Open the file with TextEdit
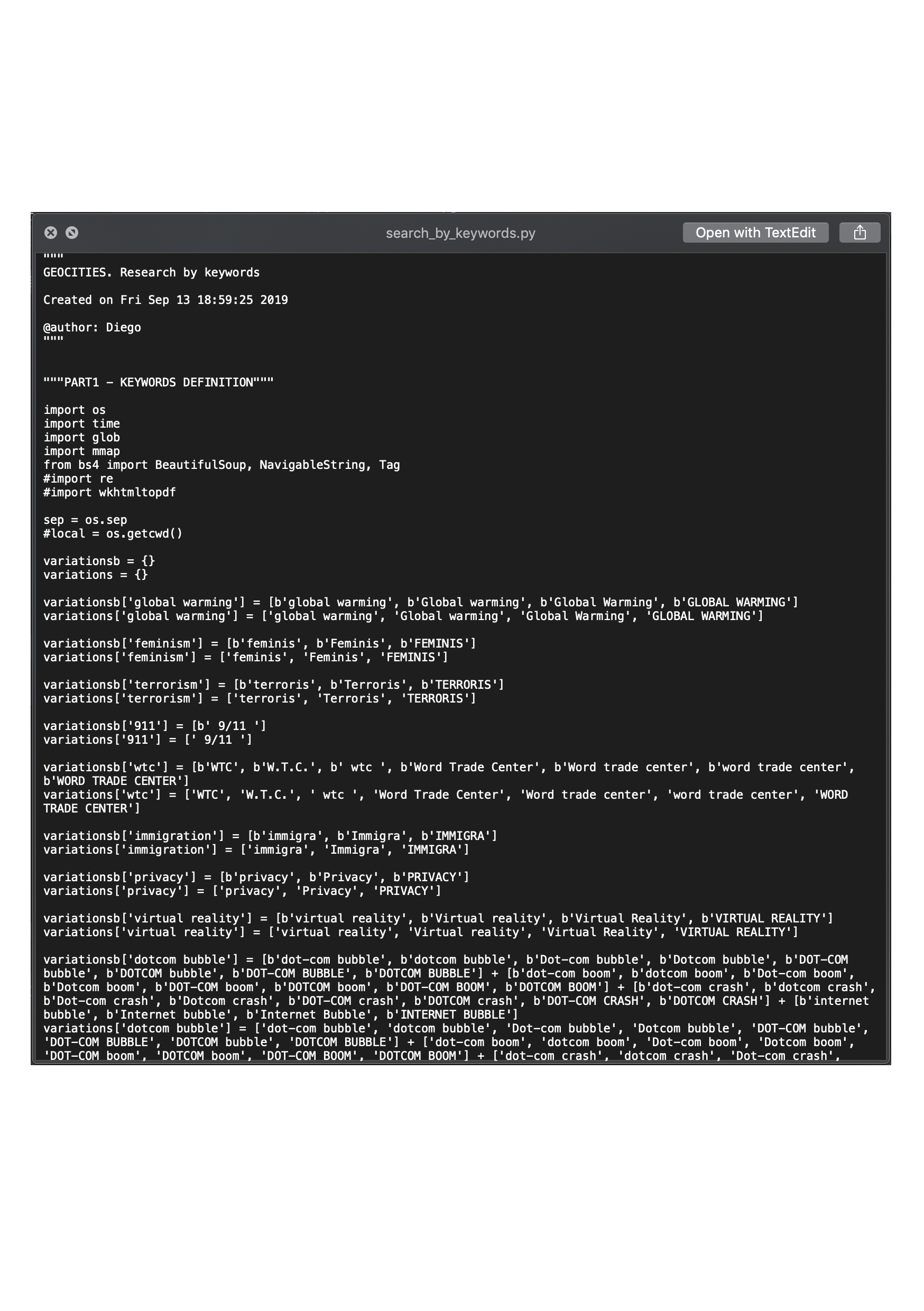Screen dimensions: 924x1311 pyautogui.click(x=755, y=233)
